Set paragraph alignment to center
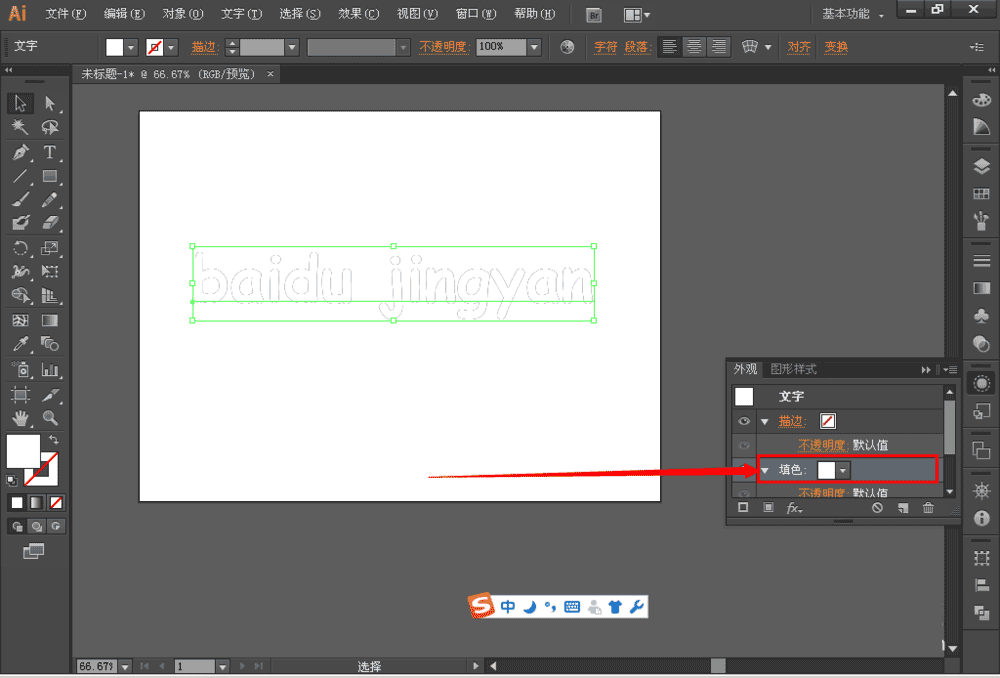Viewport: 1000px width, 678px height. click(x=694, y=47)
